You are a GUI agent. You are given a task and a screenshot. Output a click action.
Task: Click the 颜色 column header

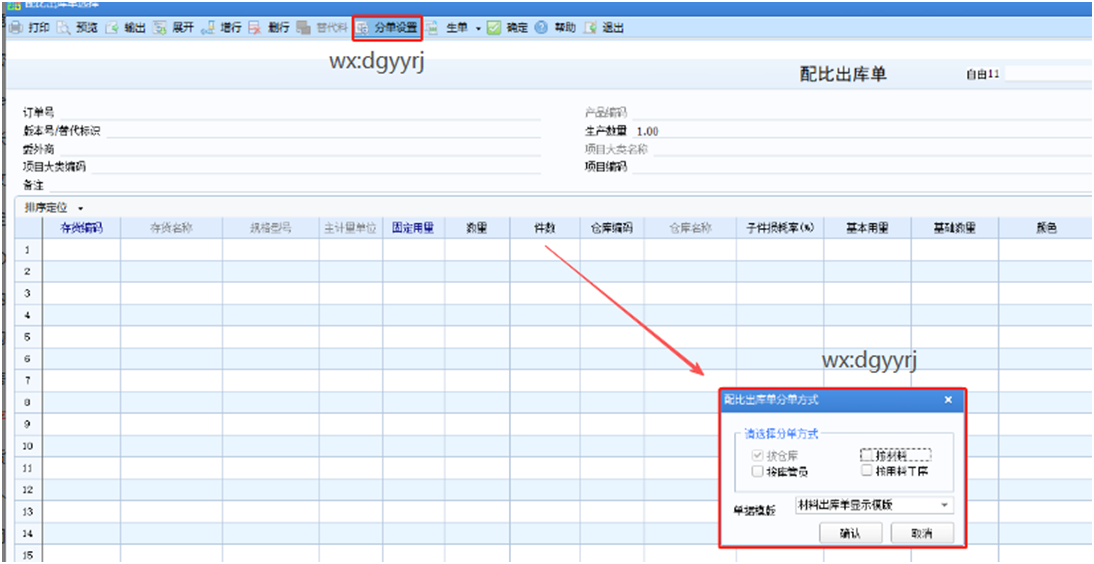(x=1046, y=228)
